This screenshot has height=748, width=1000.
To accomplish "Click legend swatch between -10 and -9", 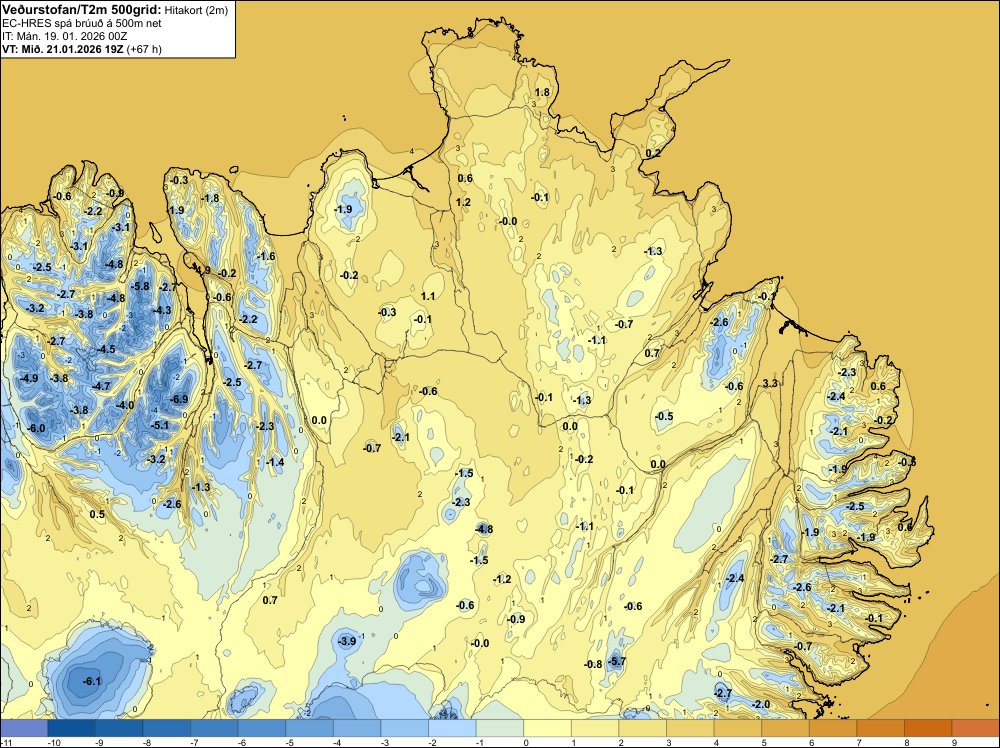I will (x=71, y=728).
